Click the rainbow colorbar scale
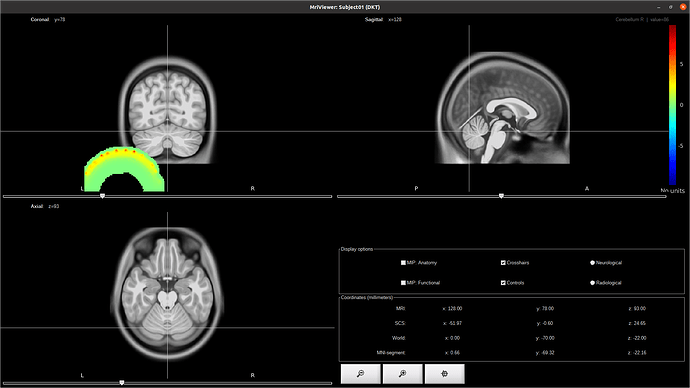 [672, 105]
